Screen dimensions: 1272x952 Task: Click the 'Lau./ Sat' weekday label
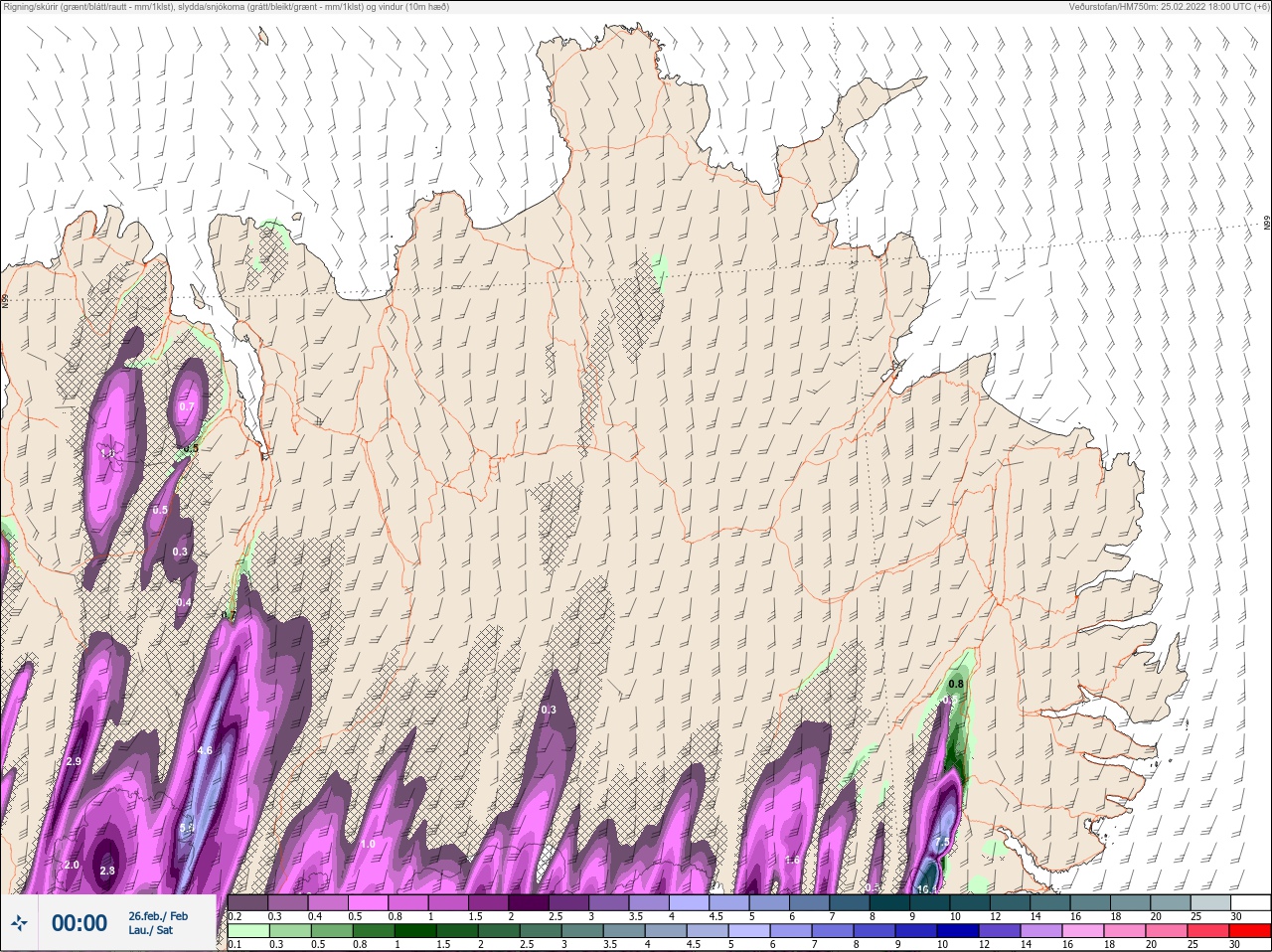[x=151, y=931]
